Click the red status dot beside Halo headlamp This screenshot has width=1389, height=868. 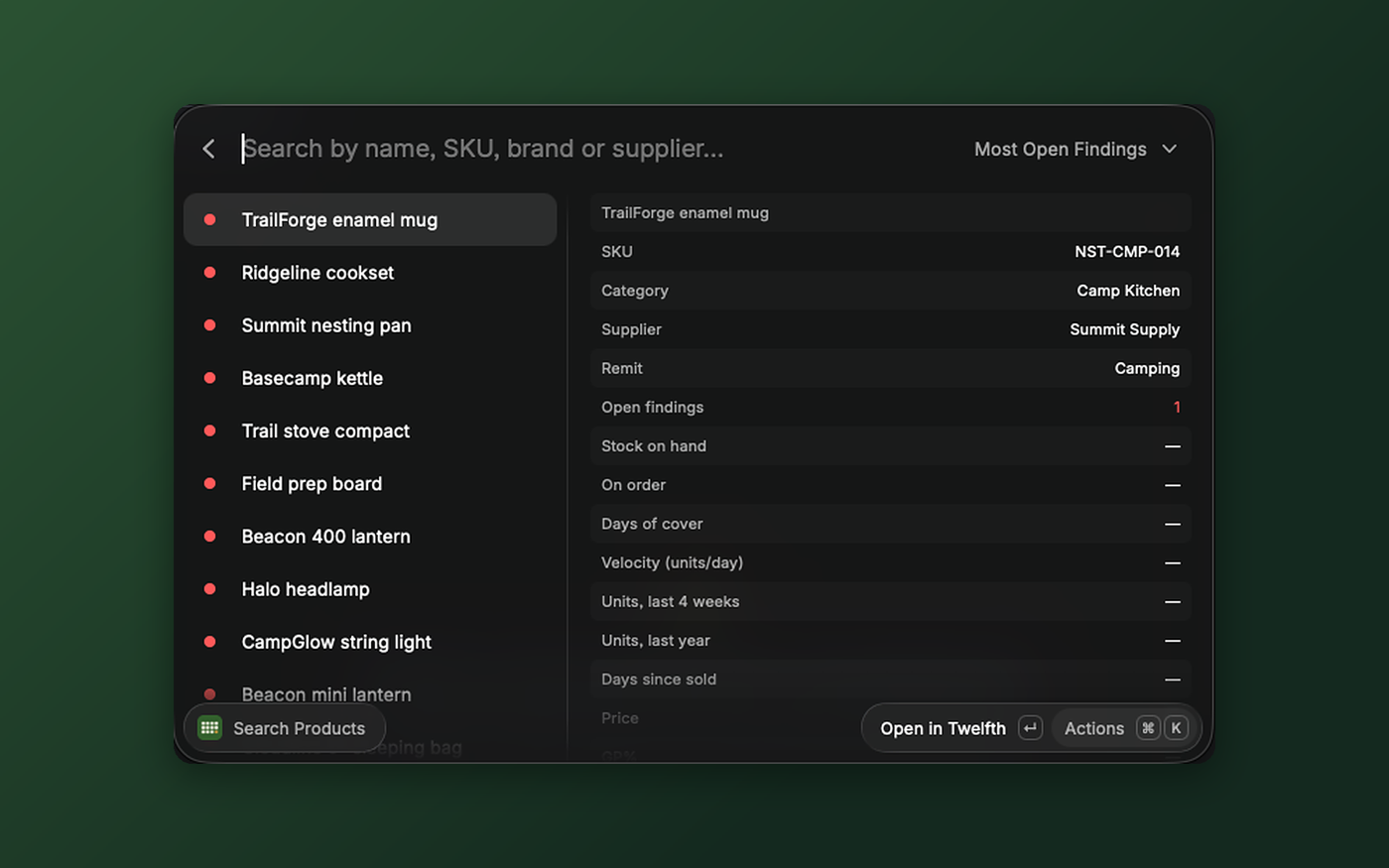(209, 588)
